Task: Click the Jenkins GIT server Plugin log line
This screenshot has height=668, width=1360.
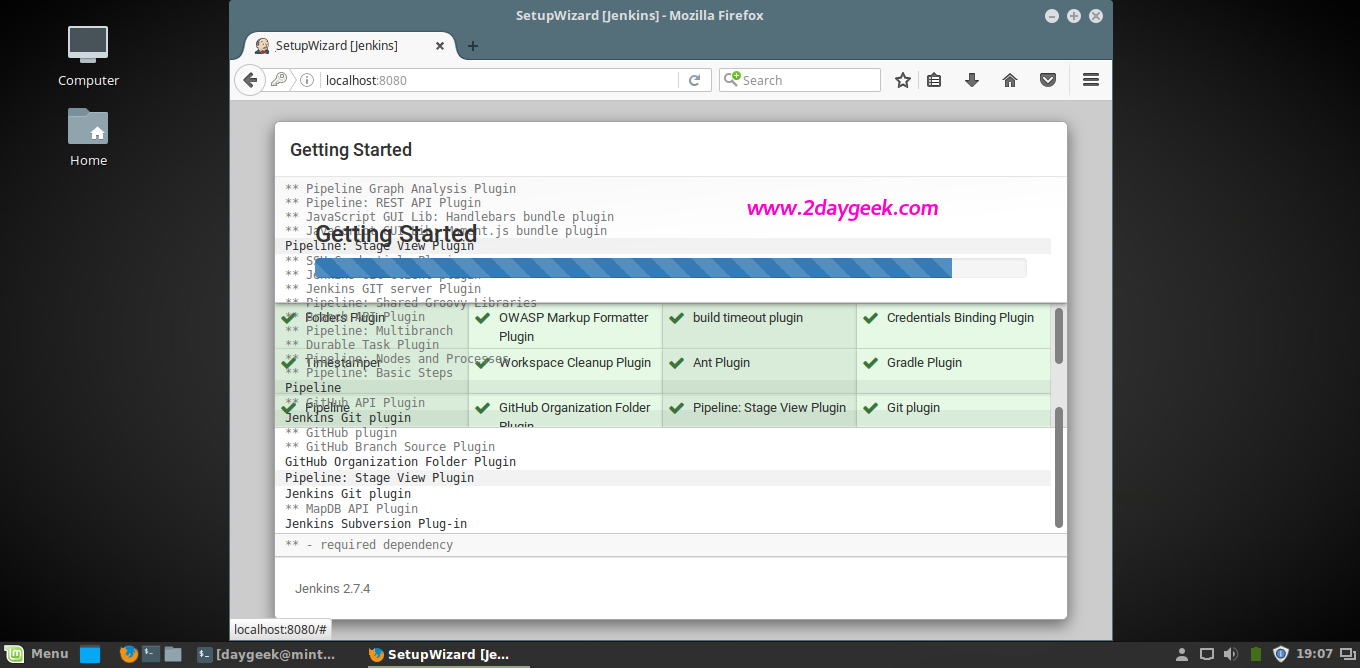Action: click(x=383, y=289)
